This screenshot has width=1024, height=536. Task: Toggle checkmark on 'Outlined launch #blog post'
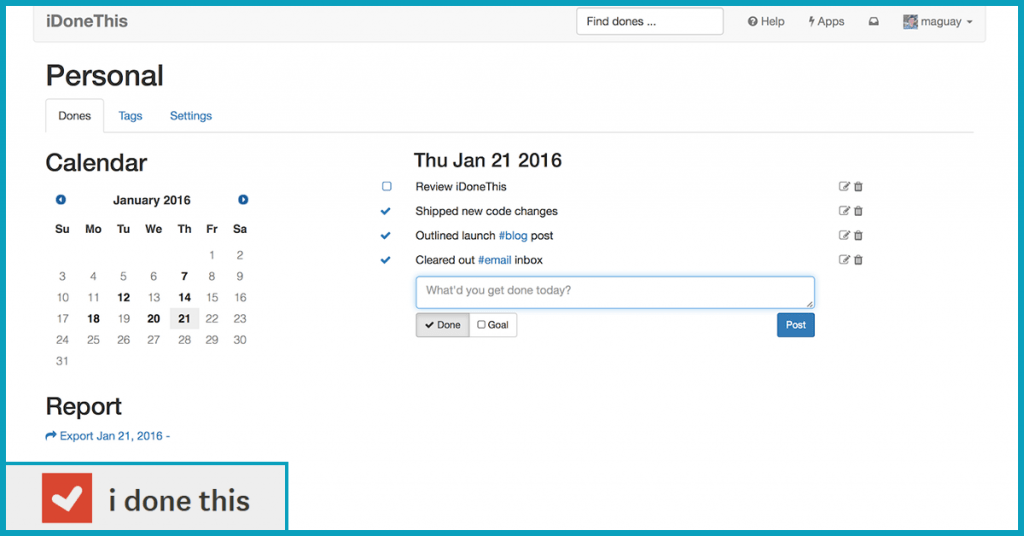tap(385, 235)
